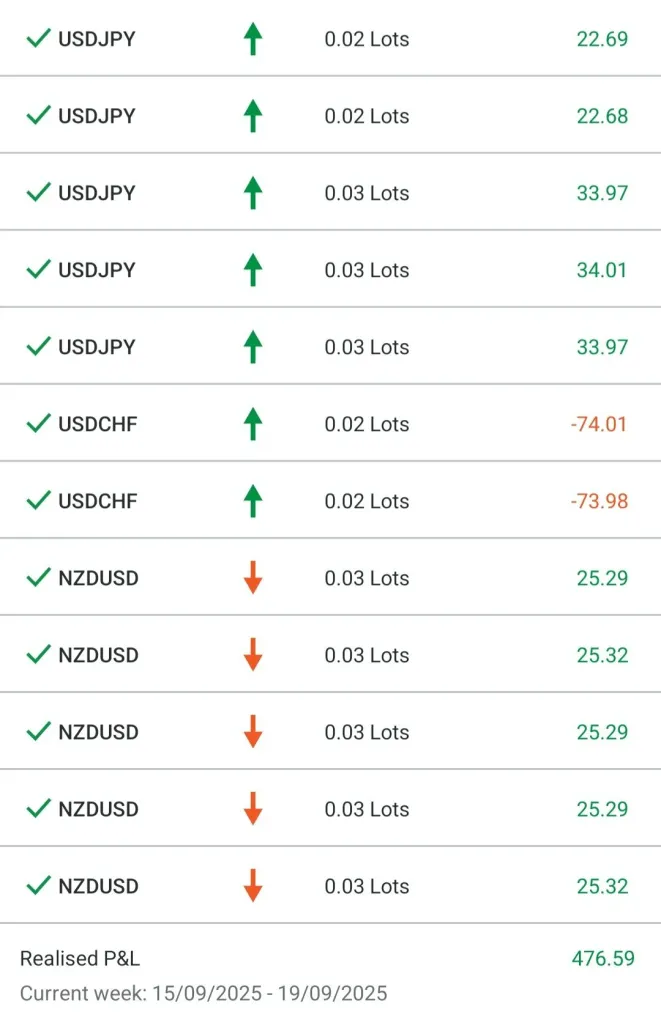Screen dimensions: 661x1023
Task: Click the down arrow on the last NZDUSD trade
Action: (x=253, y=886)
